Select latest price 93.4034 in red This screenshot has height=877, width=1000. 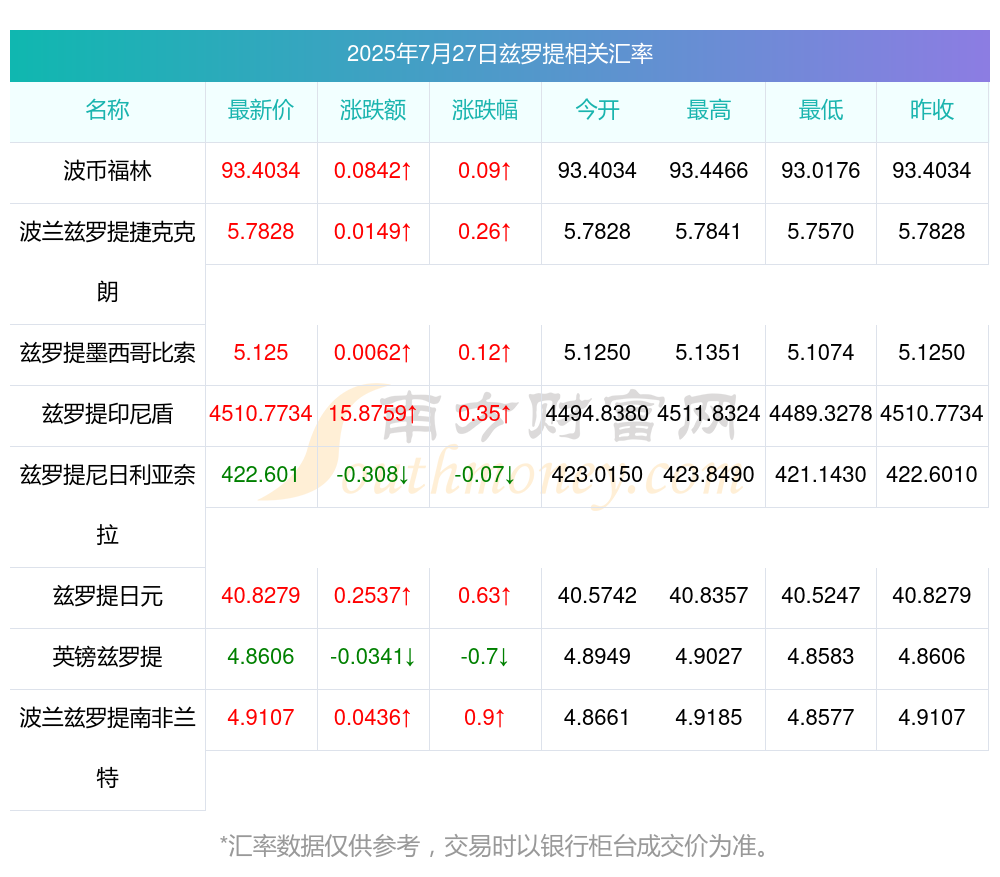pyautogui.click(x=261, y=171)
